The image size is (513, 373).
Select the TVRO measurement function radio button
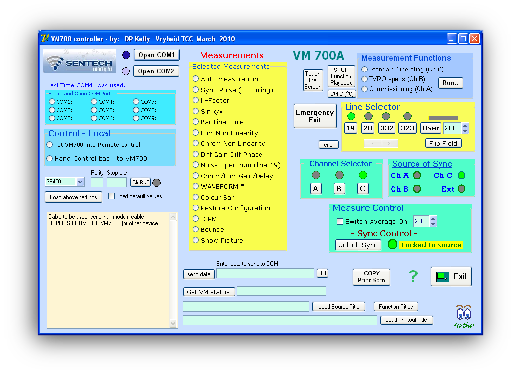click(x=365, y=79)
